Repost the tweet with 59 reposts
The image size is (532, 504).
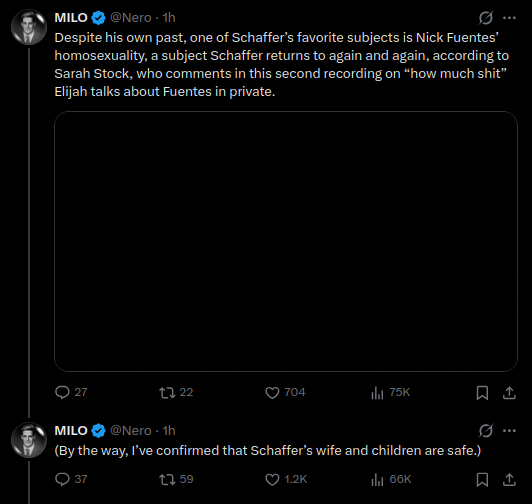click(x=176, y=479)
